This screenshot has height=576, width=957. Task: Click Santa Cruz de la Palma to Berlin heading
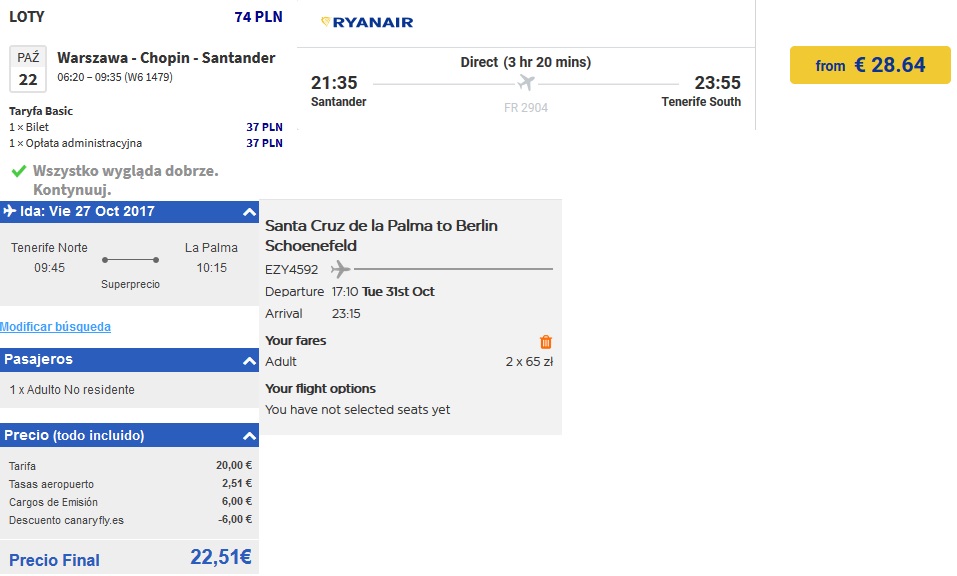(x=381, y=236)
